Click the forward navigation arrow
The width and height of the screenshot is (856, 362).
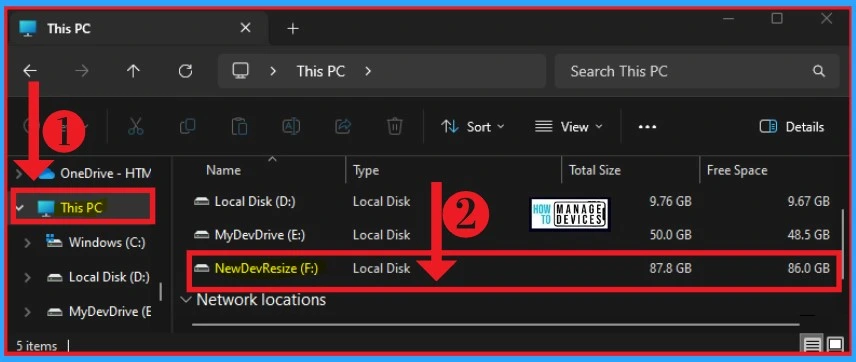coord(82,71)
